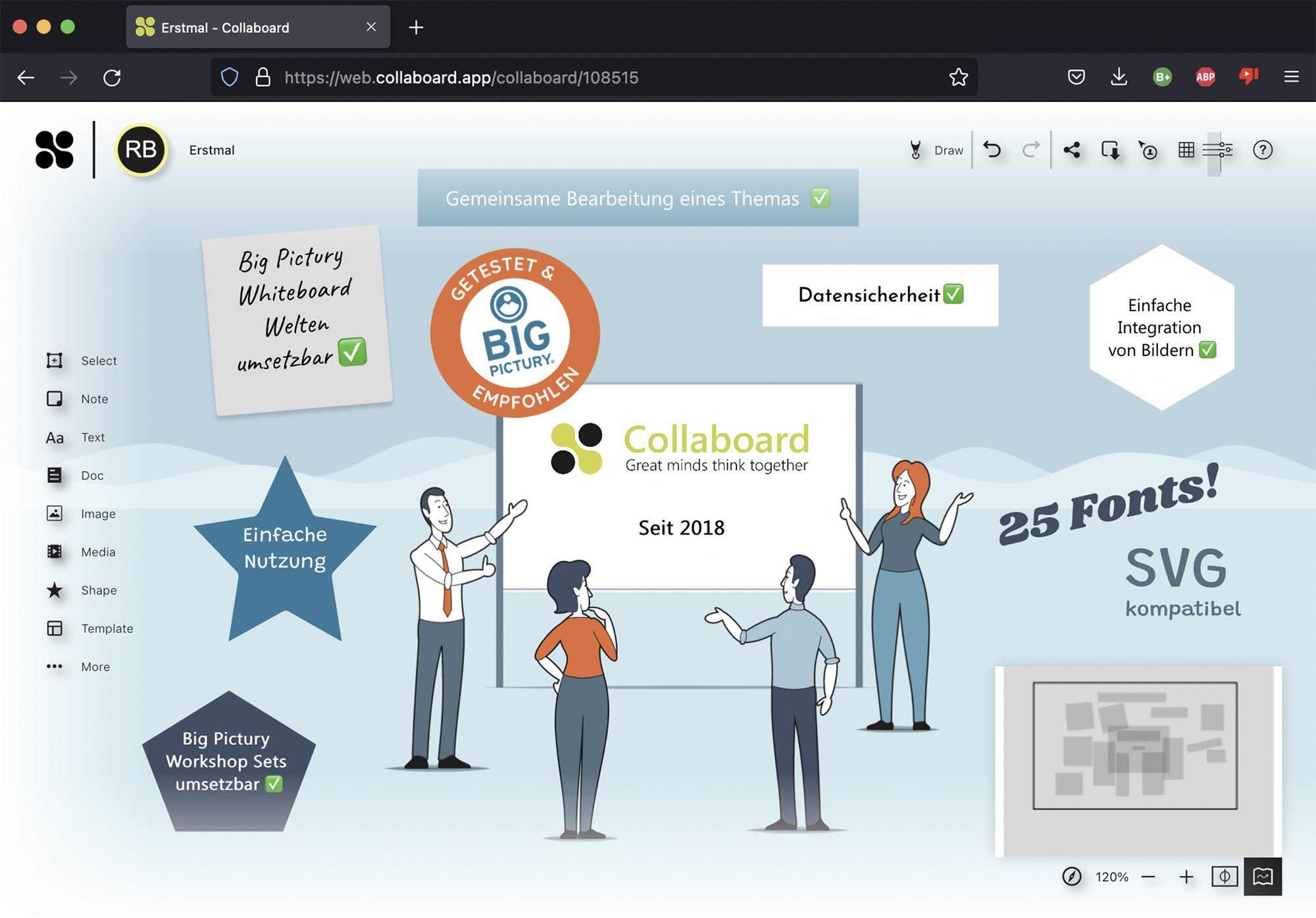1316x918 pixels.
Task: Open the settings sliders panel
Action: 1218,150
